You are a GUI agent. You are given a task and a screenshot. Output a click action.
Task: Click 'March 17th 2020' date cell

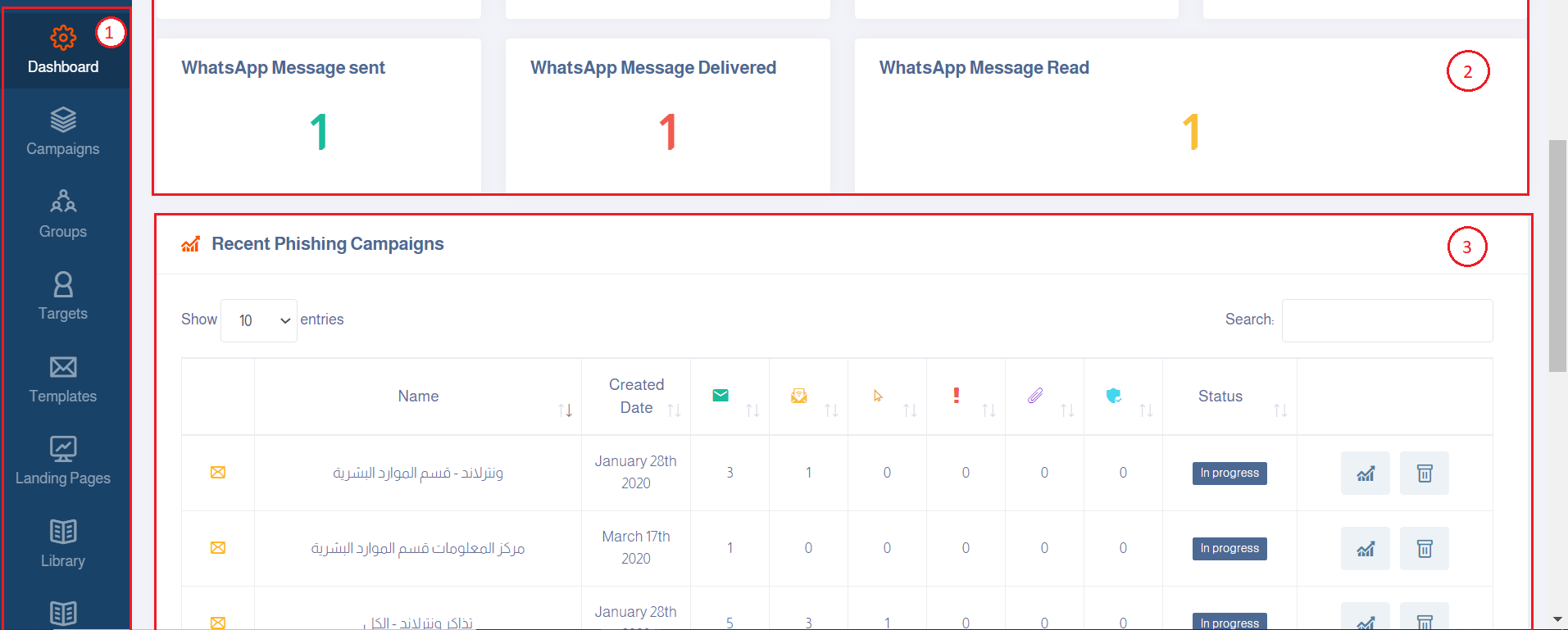(x=636, y=547)
